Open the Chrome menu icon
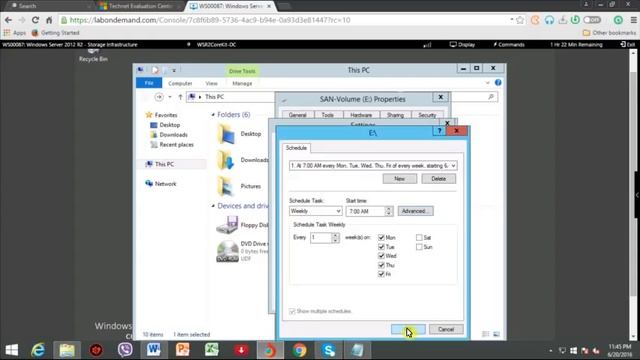The height and width of the screenshot is (360, 640). (x=633, y=20)
